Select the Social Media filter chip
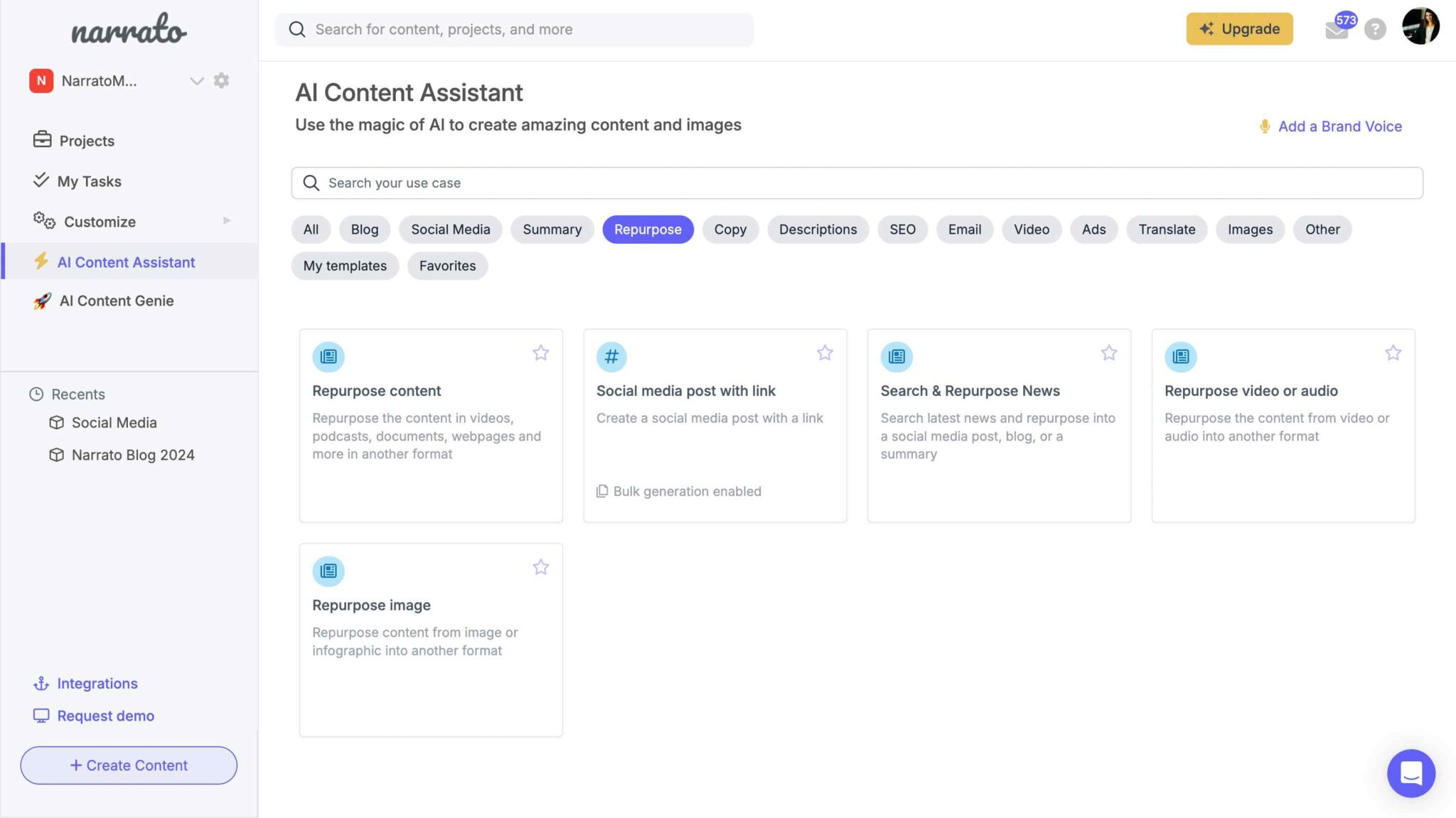The width and height of the screenshot is (1456, 818). coord(451,229)
